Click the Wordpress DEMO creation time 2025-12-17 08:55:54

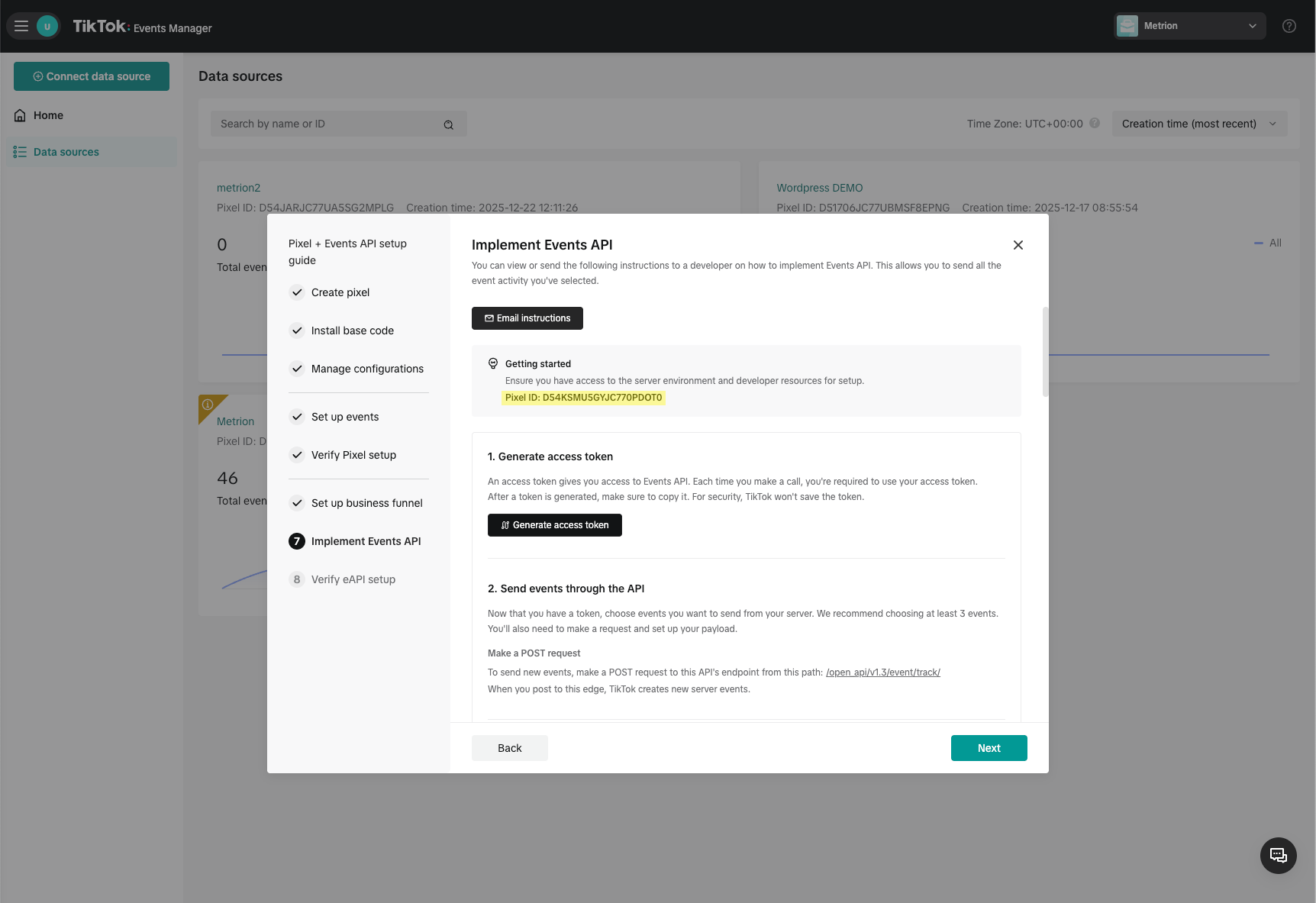click(1050, 208)
